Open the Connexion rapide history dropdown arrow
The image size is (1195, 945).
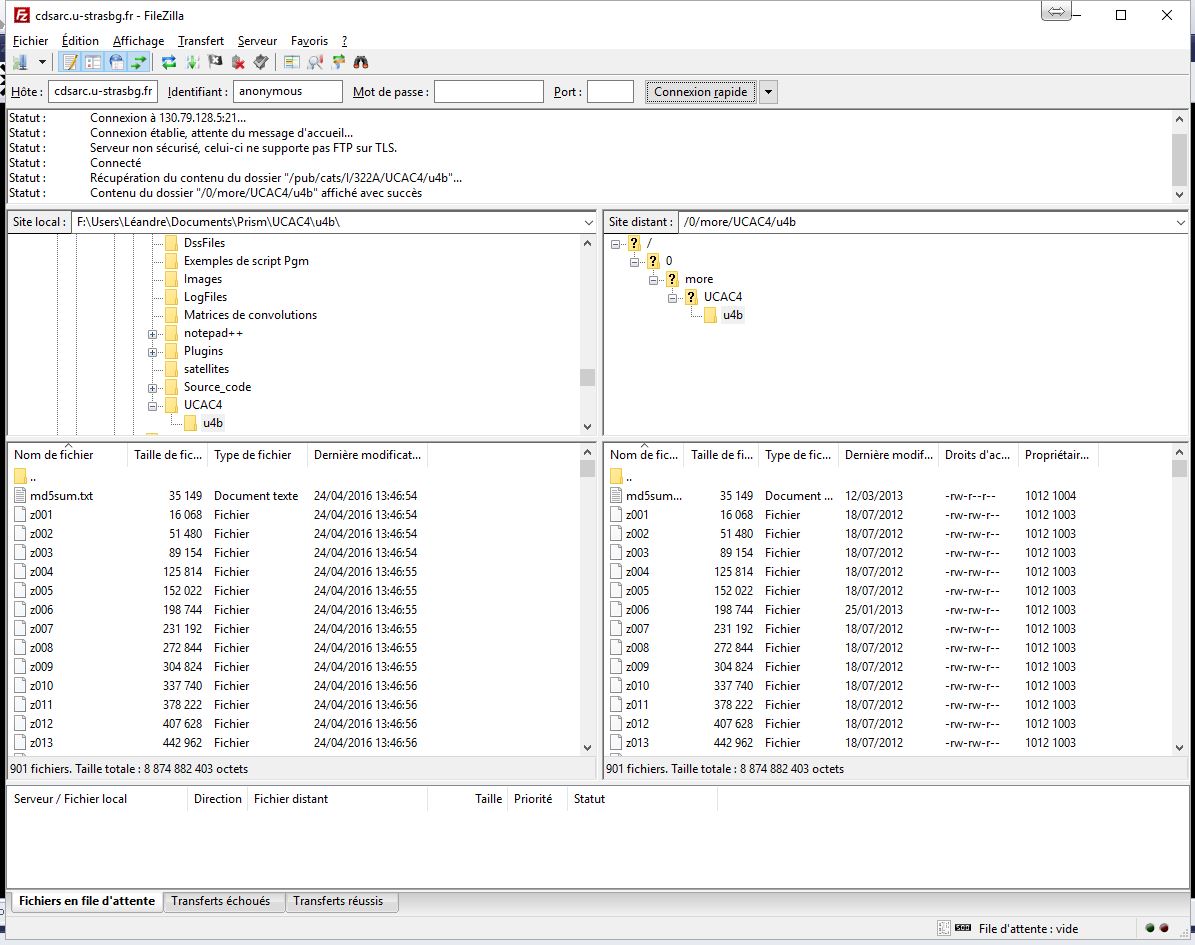tap(768, 92)
